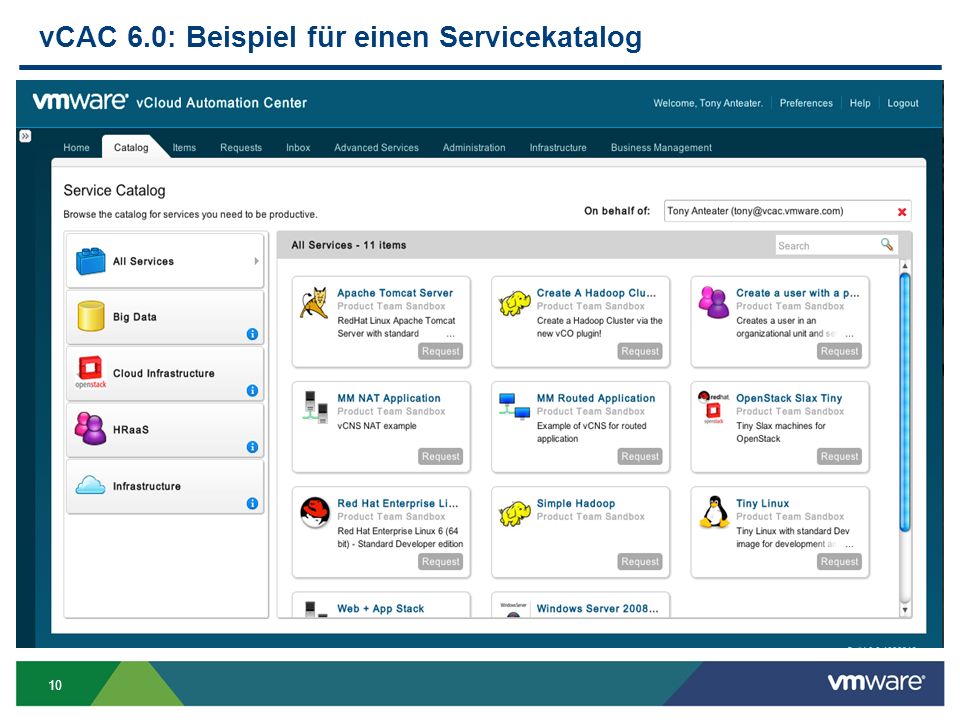This screenshot has width=960, height=720.
Task: Open the Apache Tomcat Server title
Action: [395, 293]
